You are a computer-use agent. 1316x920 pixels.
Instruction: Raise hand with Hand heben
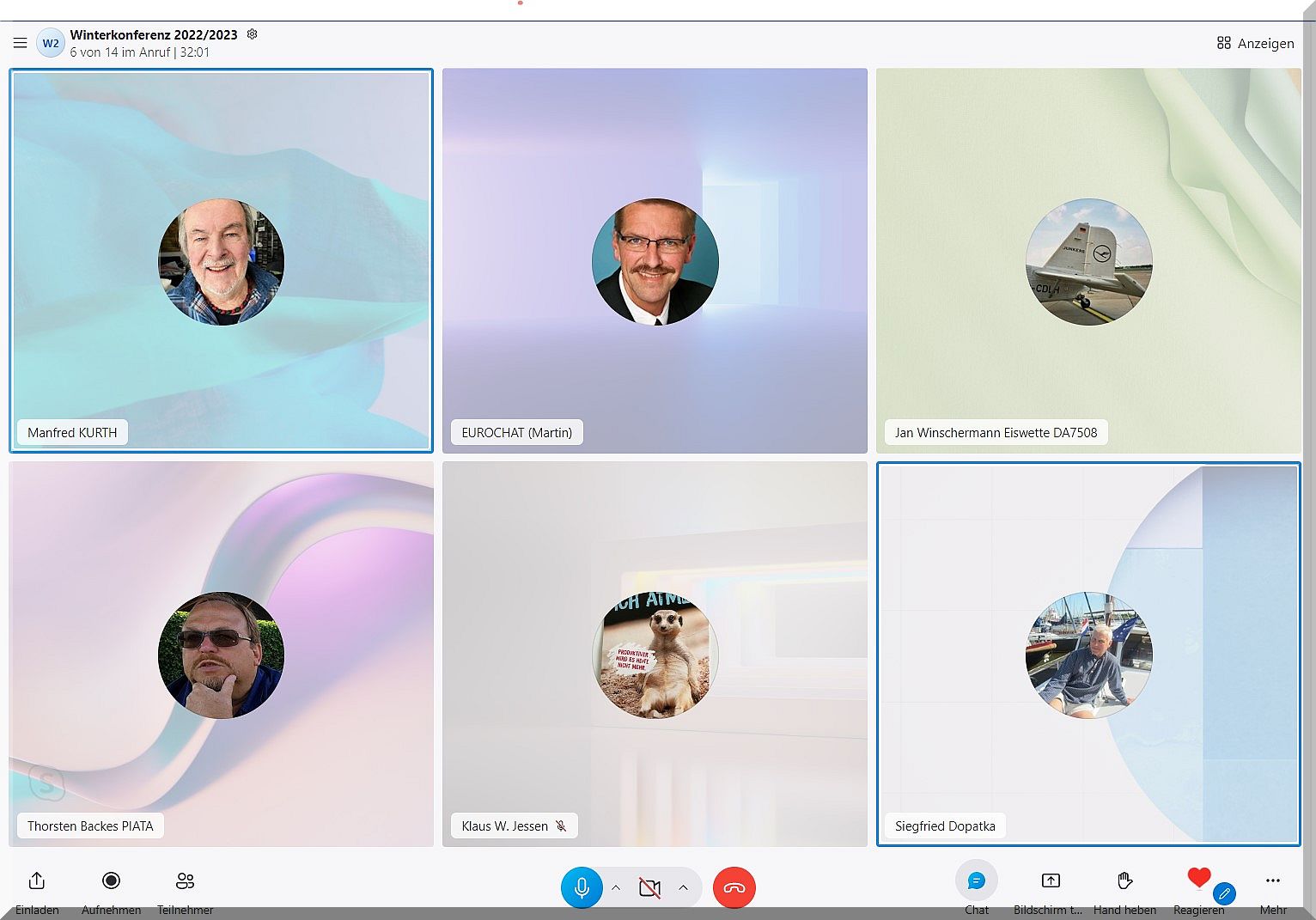pyautogui.click(x=1124, y=881)
